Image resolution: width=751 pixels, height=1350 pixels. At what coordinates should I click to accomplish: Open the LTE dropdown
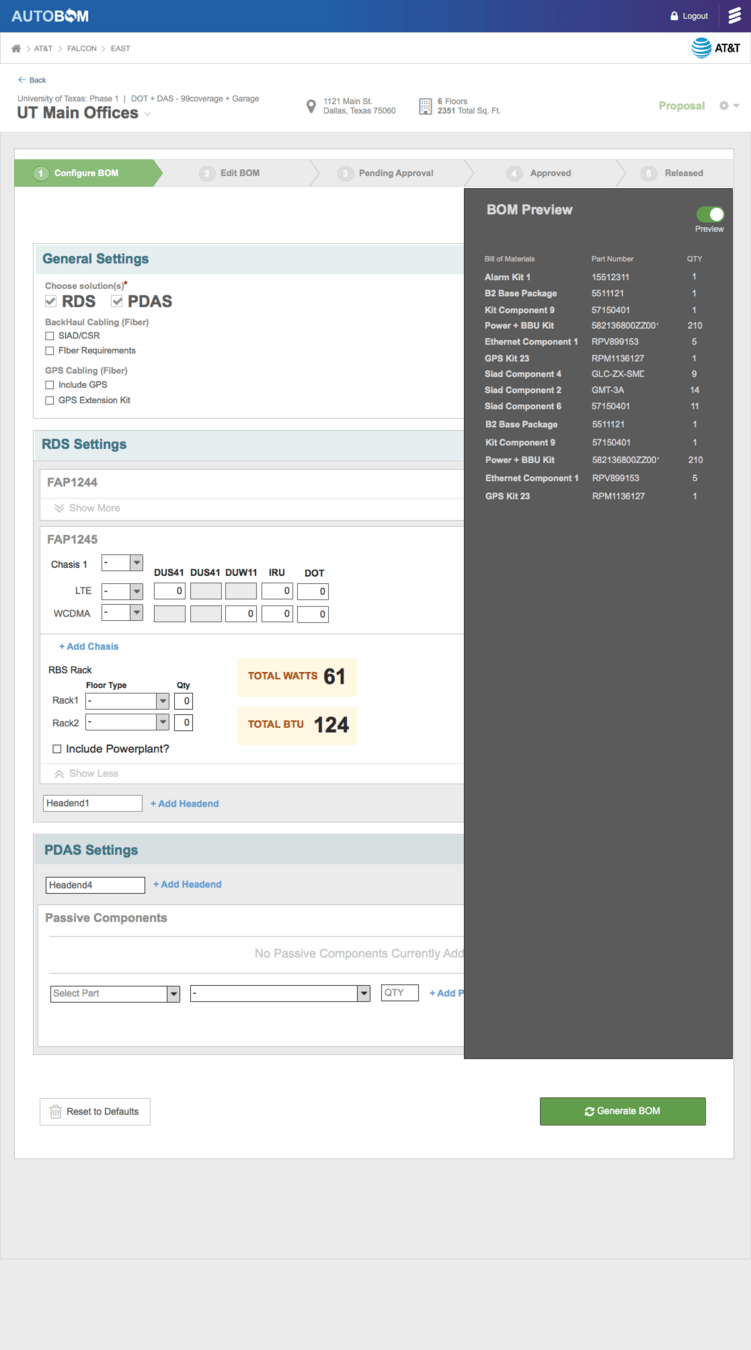point(123,591)
